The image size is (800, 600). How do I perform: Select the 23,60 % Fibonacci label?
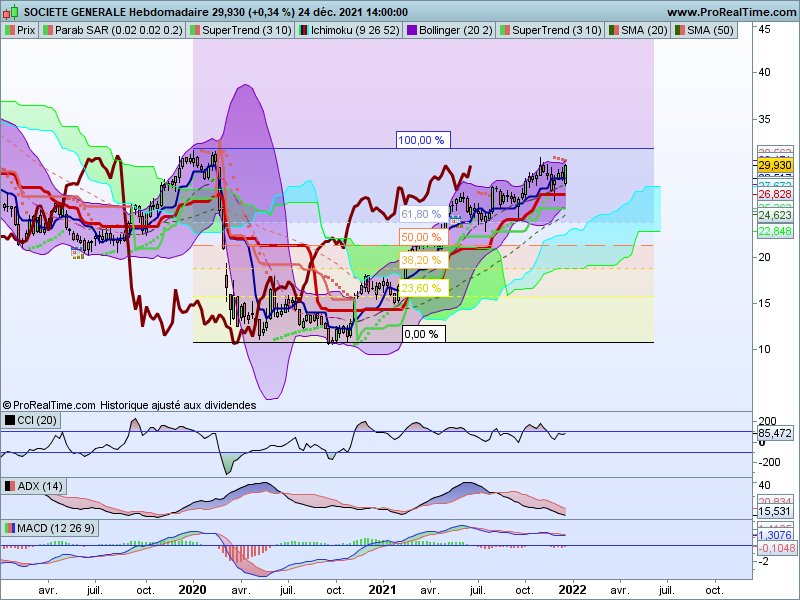click(x=423, y=288)
